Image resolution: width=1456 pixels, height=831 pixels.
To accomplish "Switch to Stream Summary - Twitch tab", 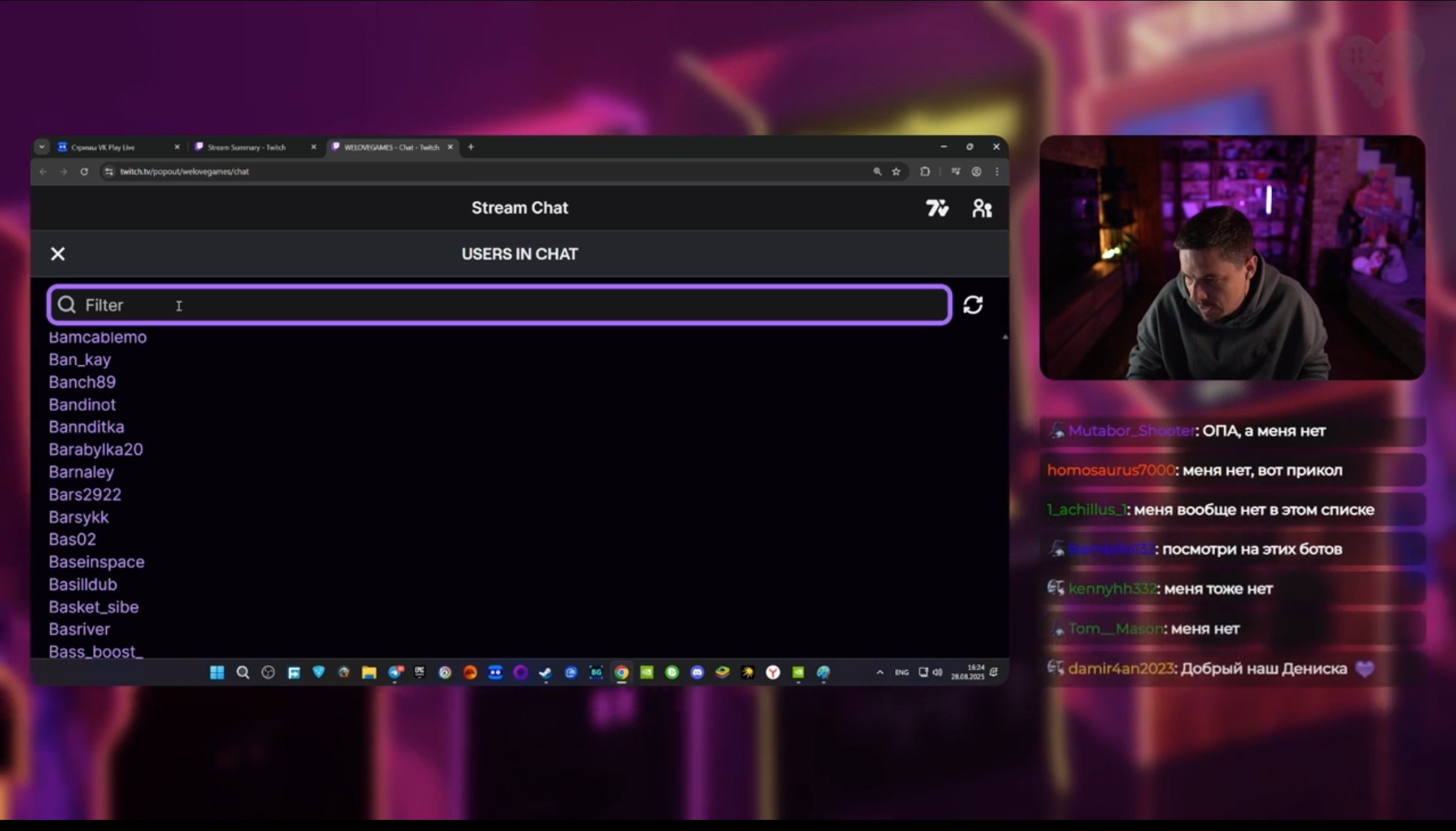I will [247, 147].
